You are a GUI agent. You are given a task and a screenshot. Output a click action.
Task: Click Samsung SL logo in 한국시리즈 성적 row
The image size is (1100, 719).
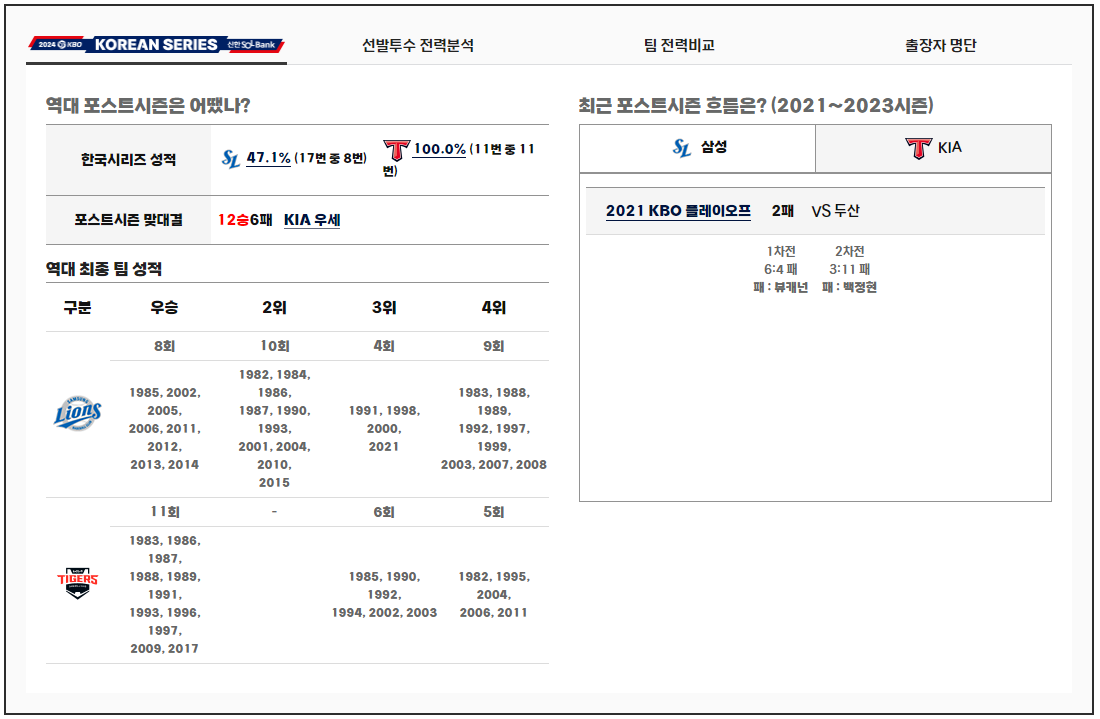[x=231, y=159]
